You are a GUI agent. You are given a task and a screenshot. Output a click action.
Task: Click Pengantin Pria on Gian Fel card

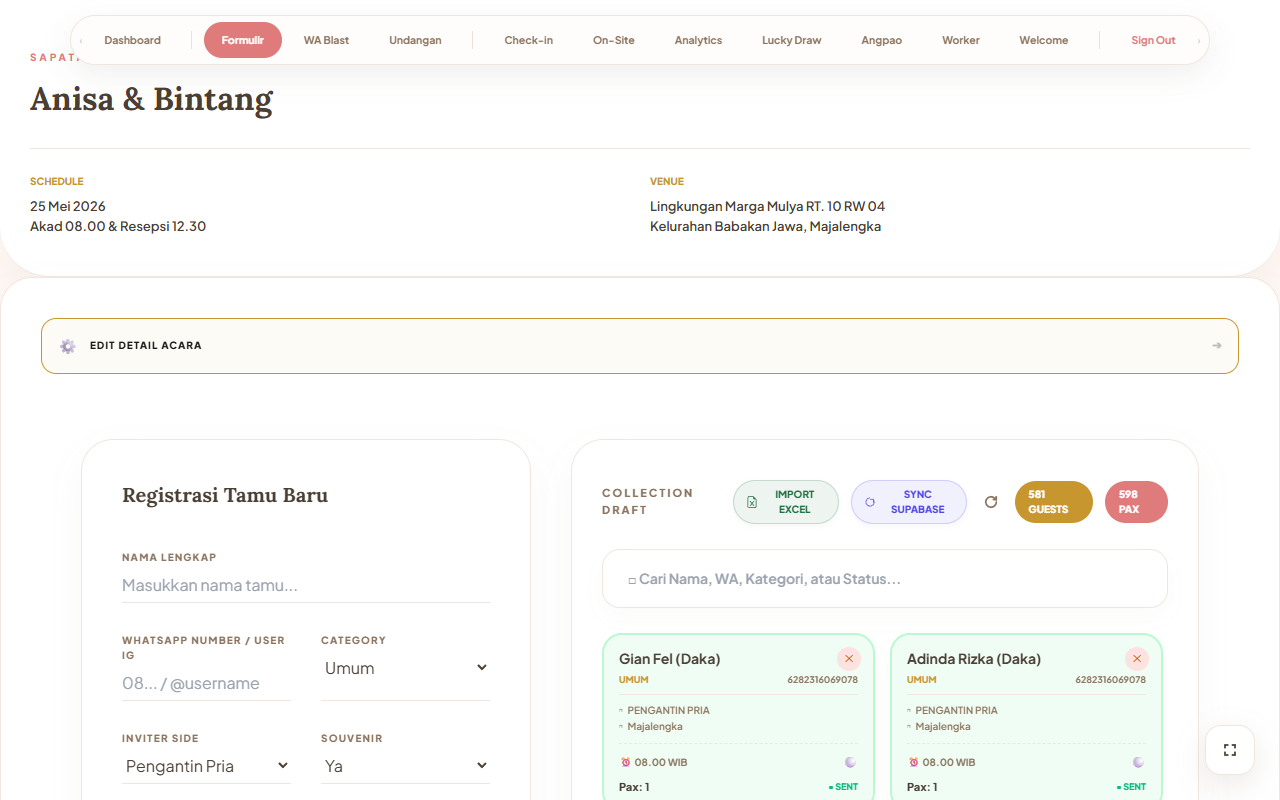click(668, 711)
